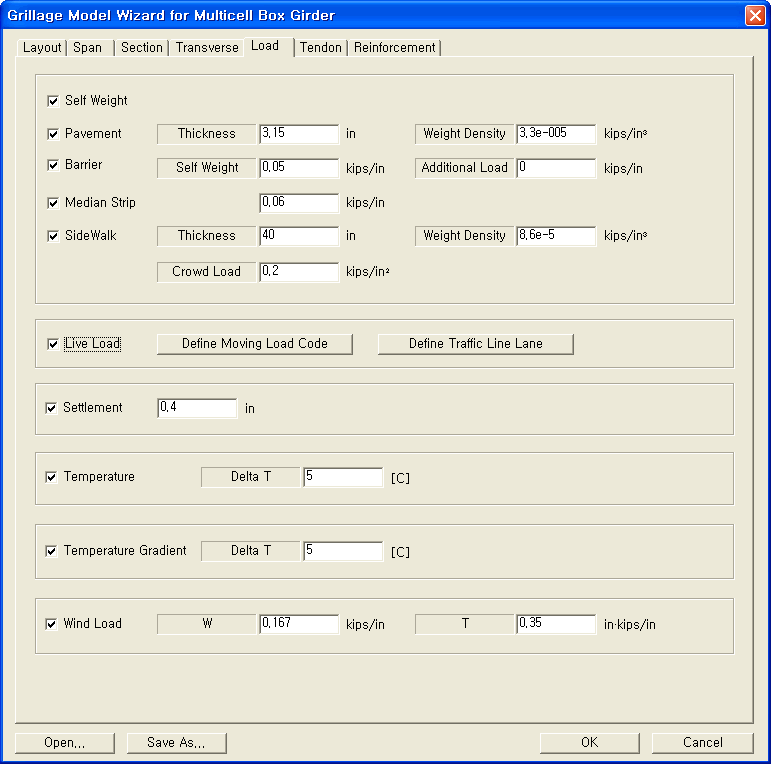The height and width of the screenshot is (764, 771).
Task: Disable the Wind Load checkbox
Action: click(52, 624)
